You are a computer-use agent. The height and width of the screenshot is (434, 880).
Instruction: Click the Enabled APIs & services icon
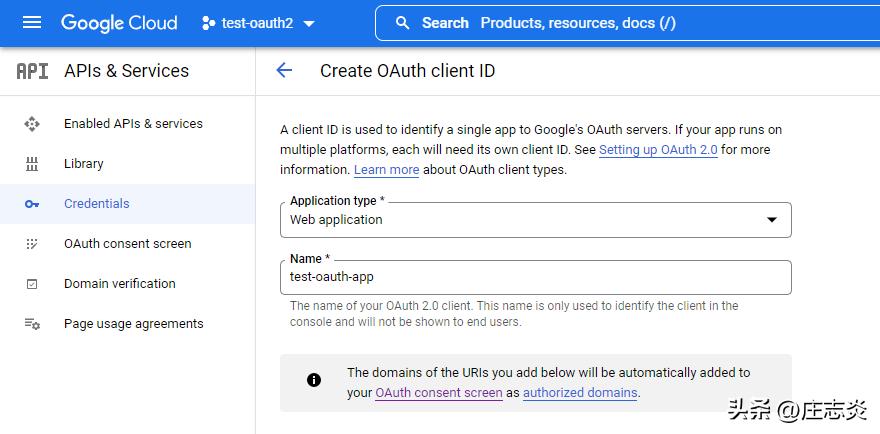[x=32, y=124]
